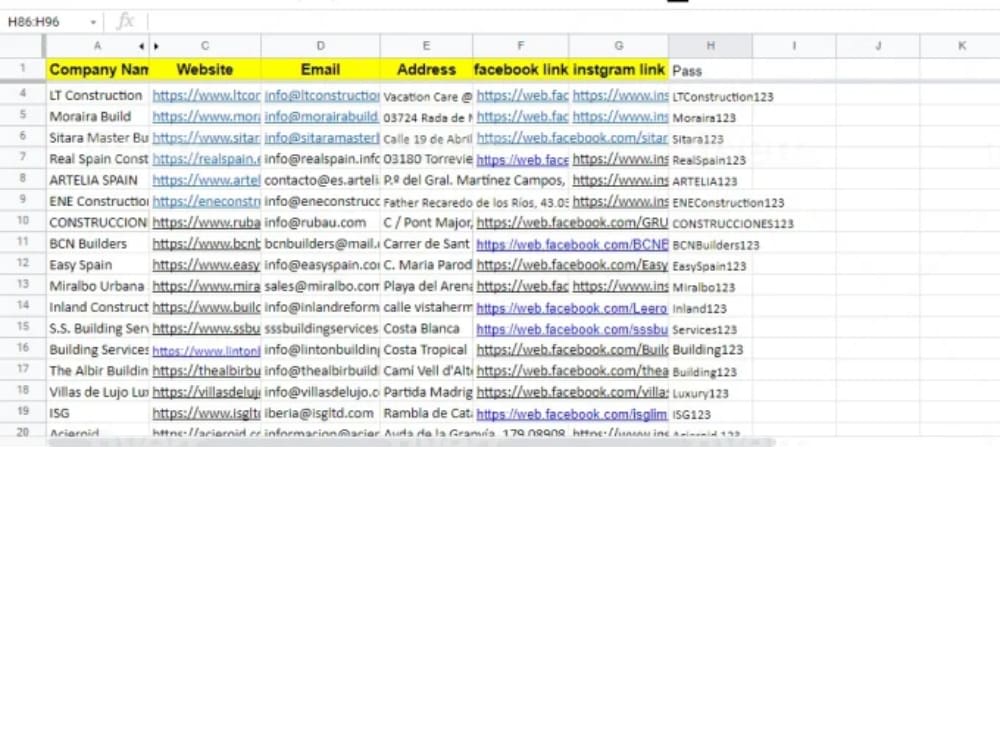Open S.S. Building facebook sssbu link
This screenshot has height=750, width=1000.
572,329
